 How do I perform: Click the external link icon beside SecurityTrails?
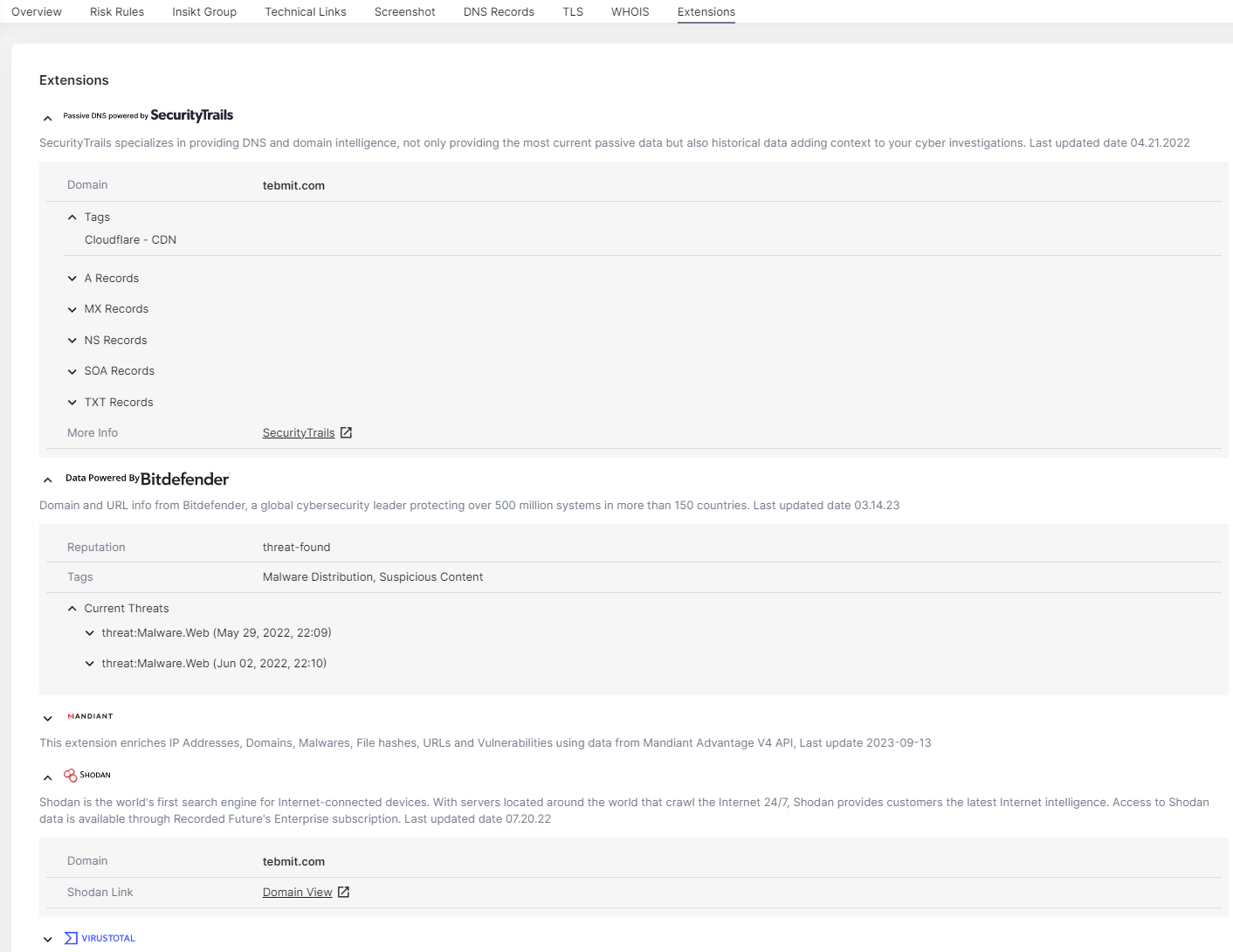click(x=346, y=433)
